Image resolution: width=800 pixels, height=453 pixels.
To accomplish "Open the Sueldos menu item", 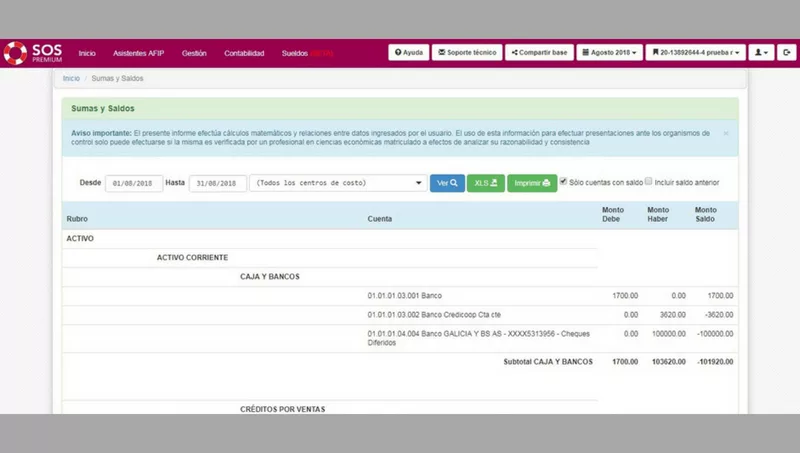I will (295, 53).
